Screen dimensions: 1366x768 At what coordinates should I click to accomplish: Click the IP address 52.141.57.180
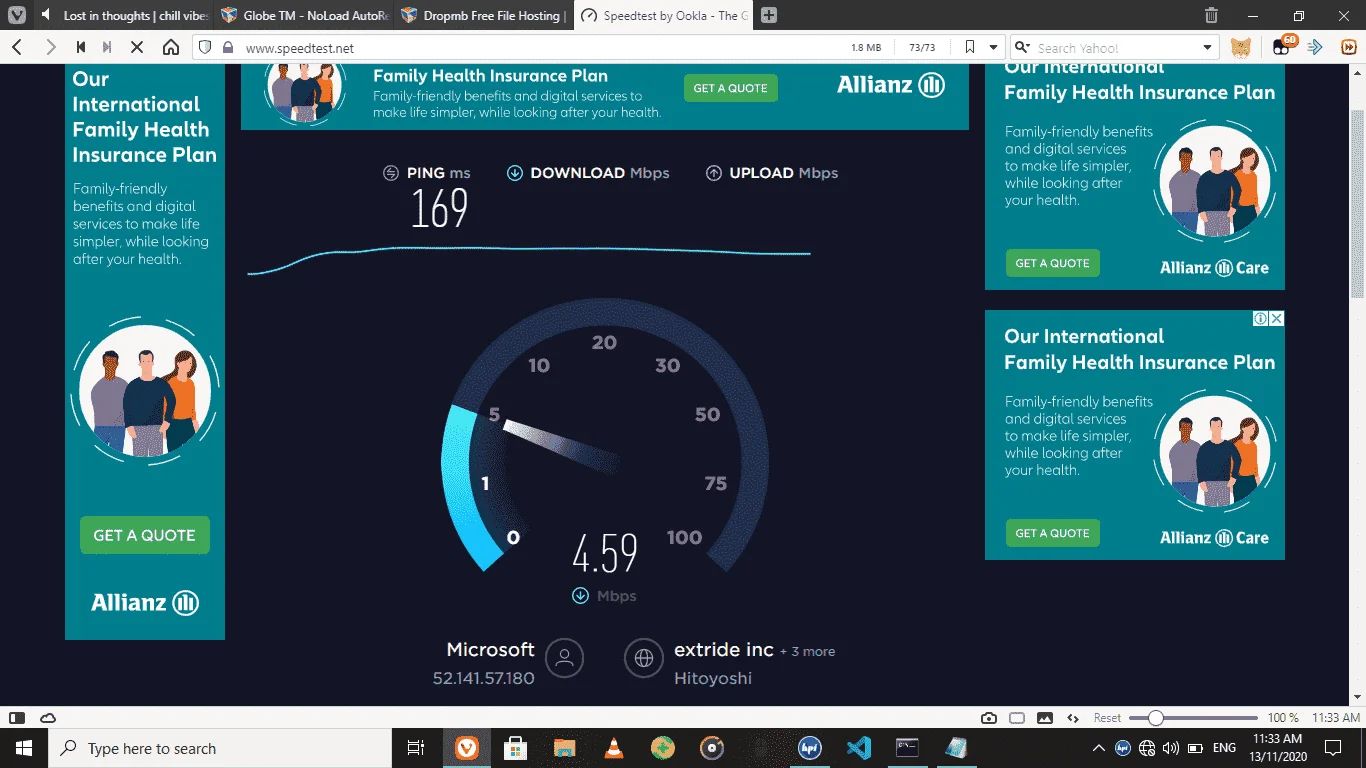click(x=484, y=678)
